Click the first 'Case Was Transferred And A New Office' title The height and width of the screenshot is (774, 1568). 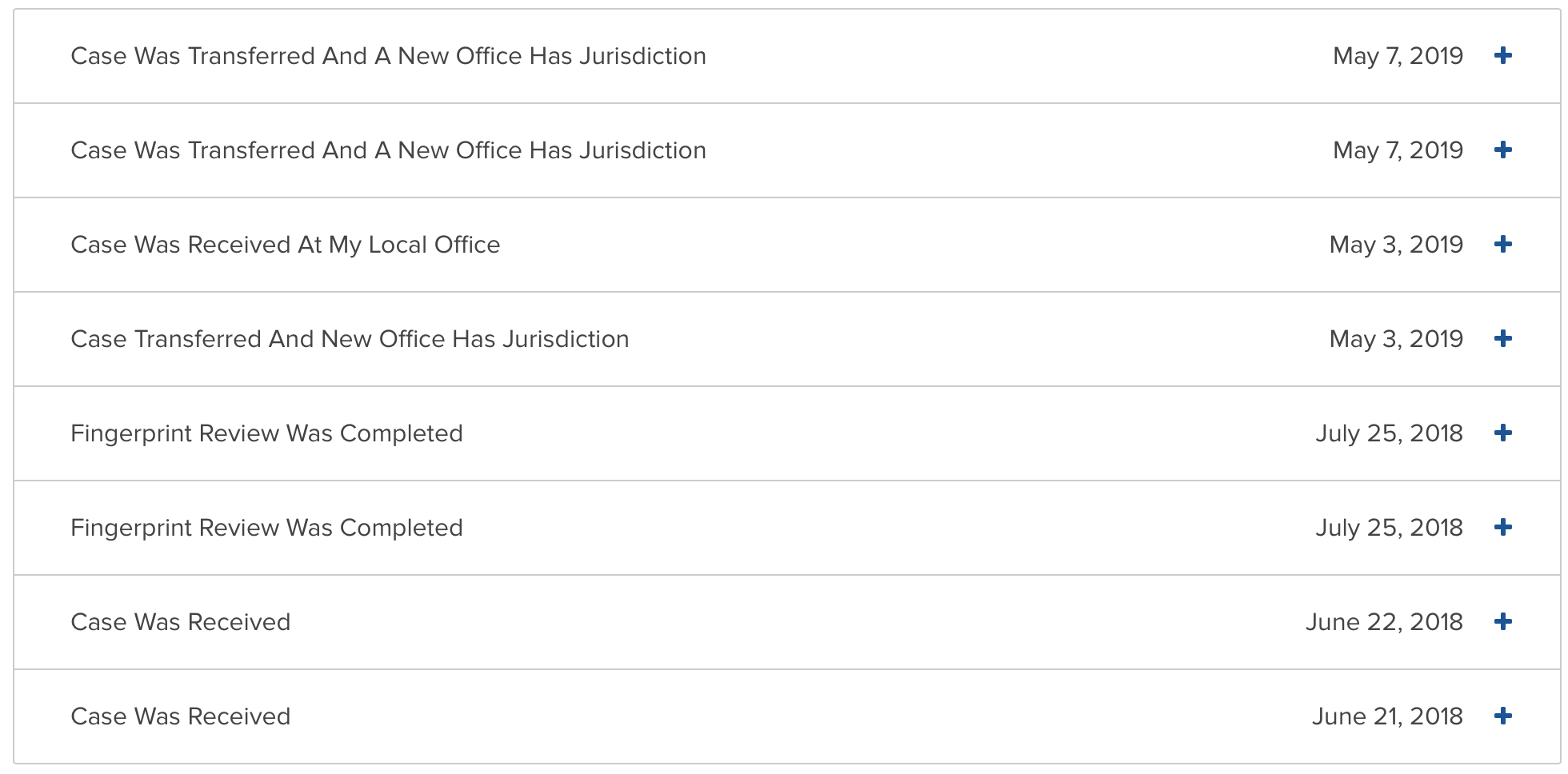pyautogui.click(x=388, y=56)
